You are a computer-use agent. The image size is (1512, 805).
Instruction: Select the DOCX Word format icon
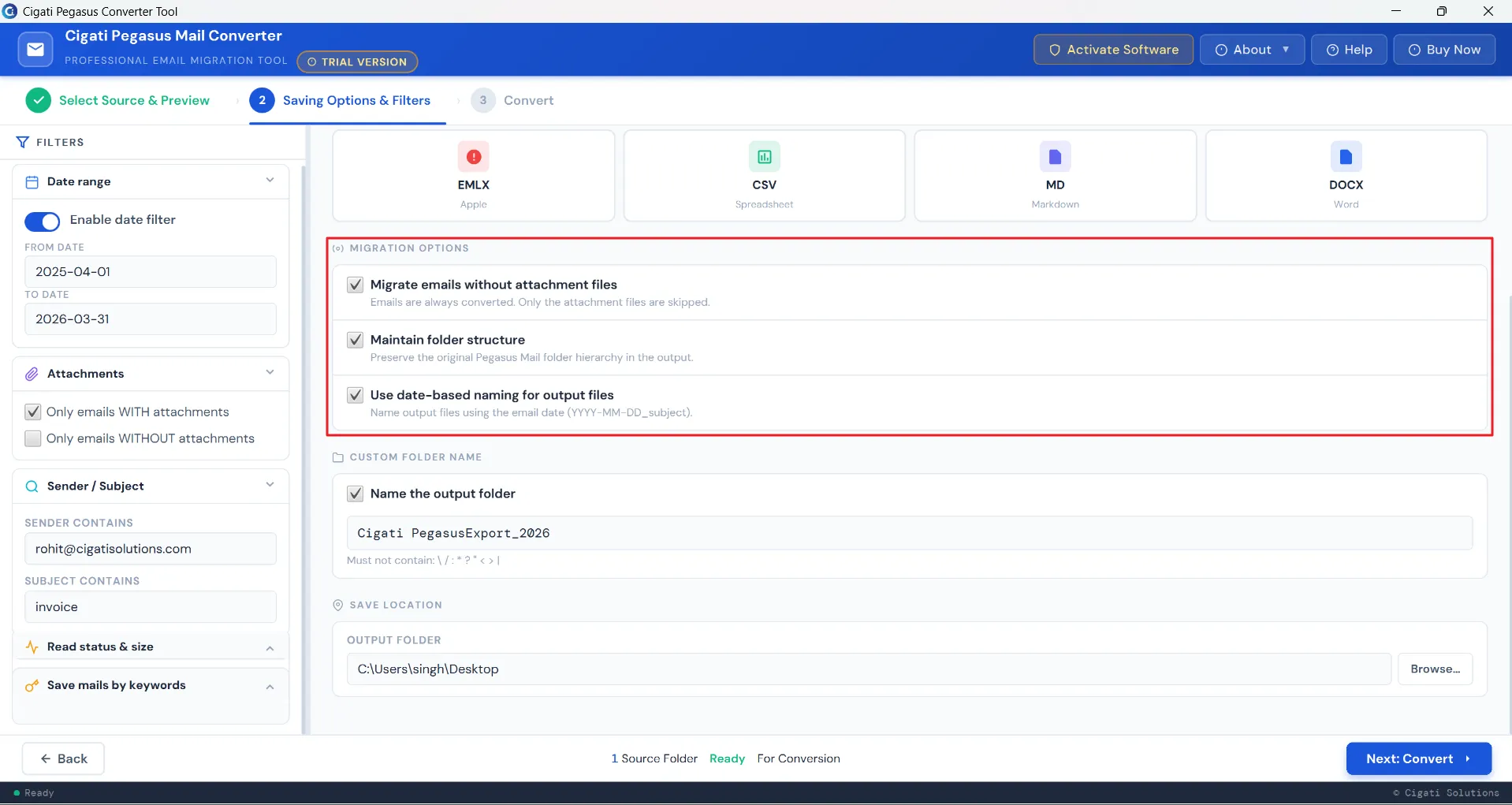(1346, 157)
